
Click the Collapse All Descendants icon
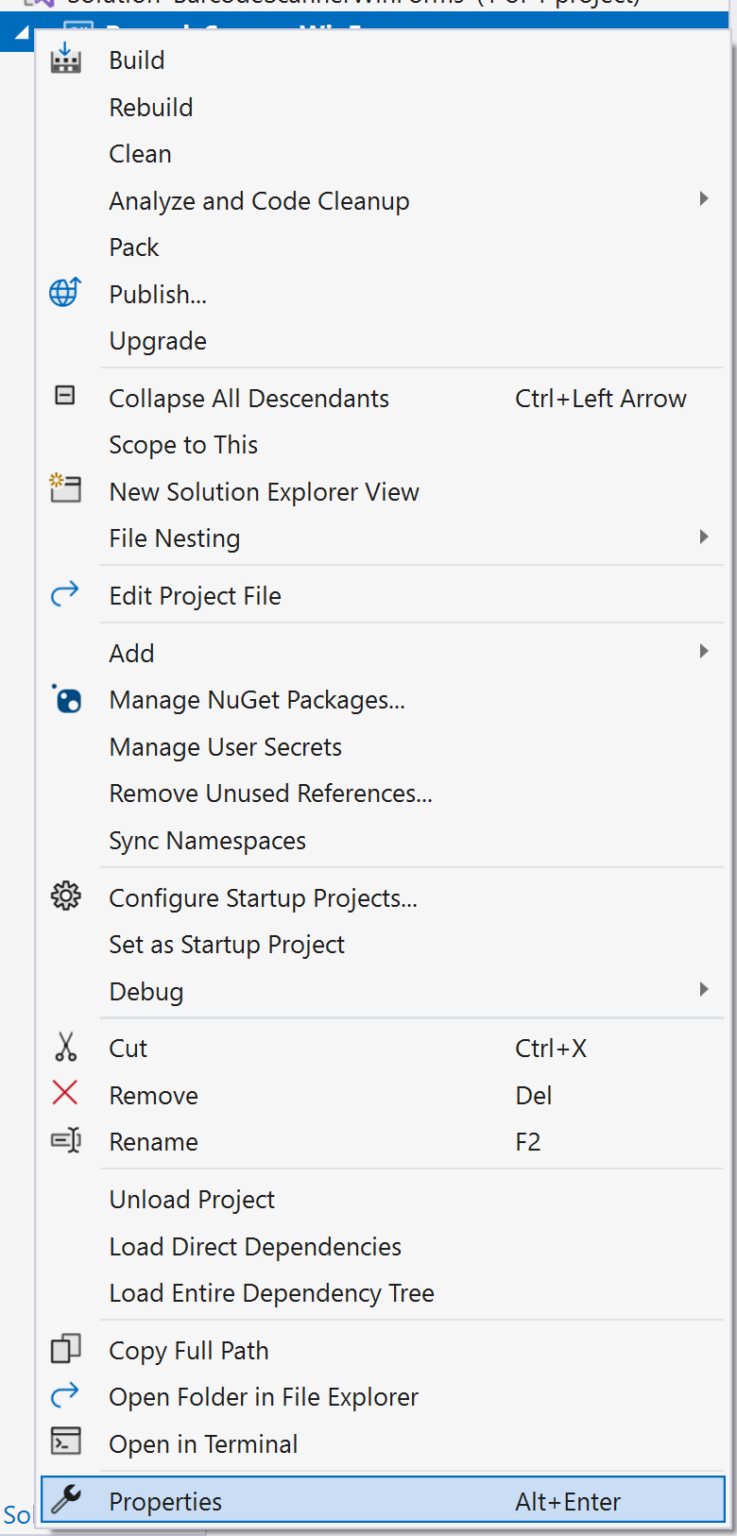point(65,397)
